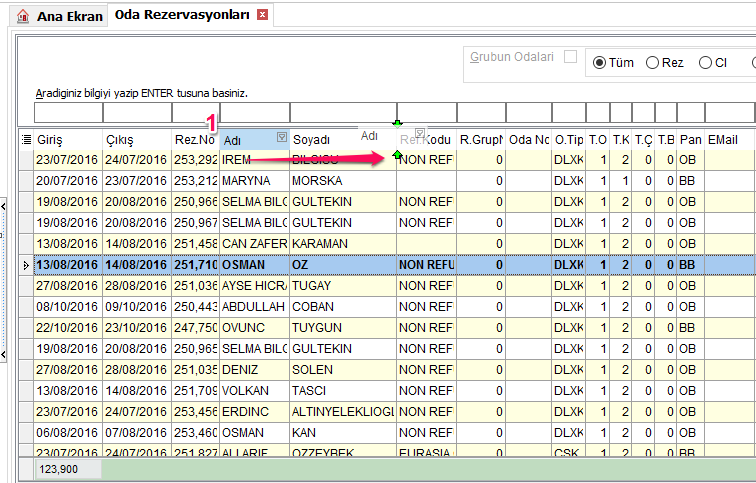
Task: Select the TUGAY surname cell
Action: point(343,286)
